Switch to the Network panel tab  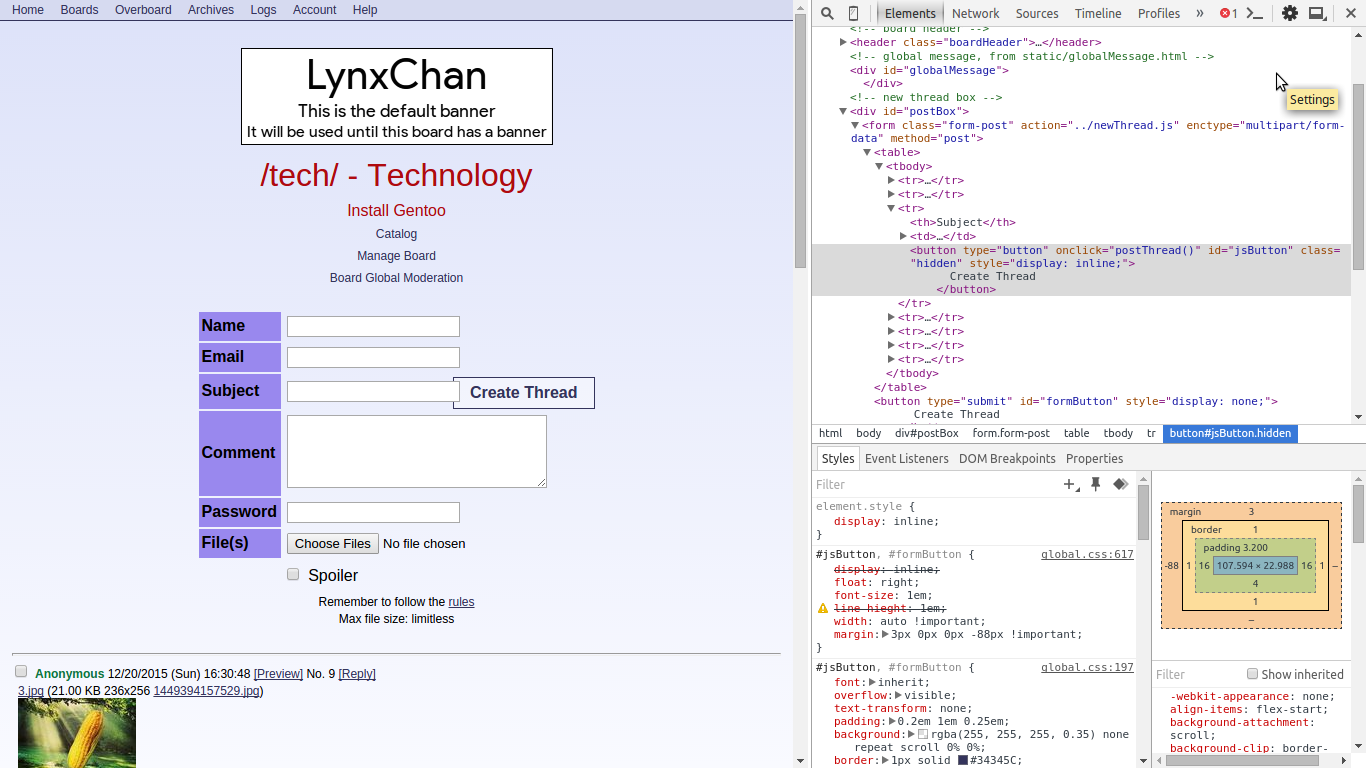pyautogui.click(x=975, y=13)
